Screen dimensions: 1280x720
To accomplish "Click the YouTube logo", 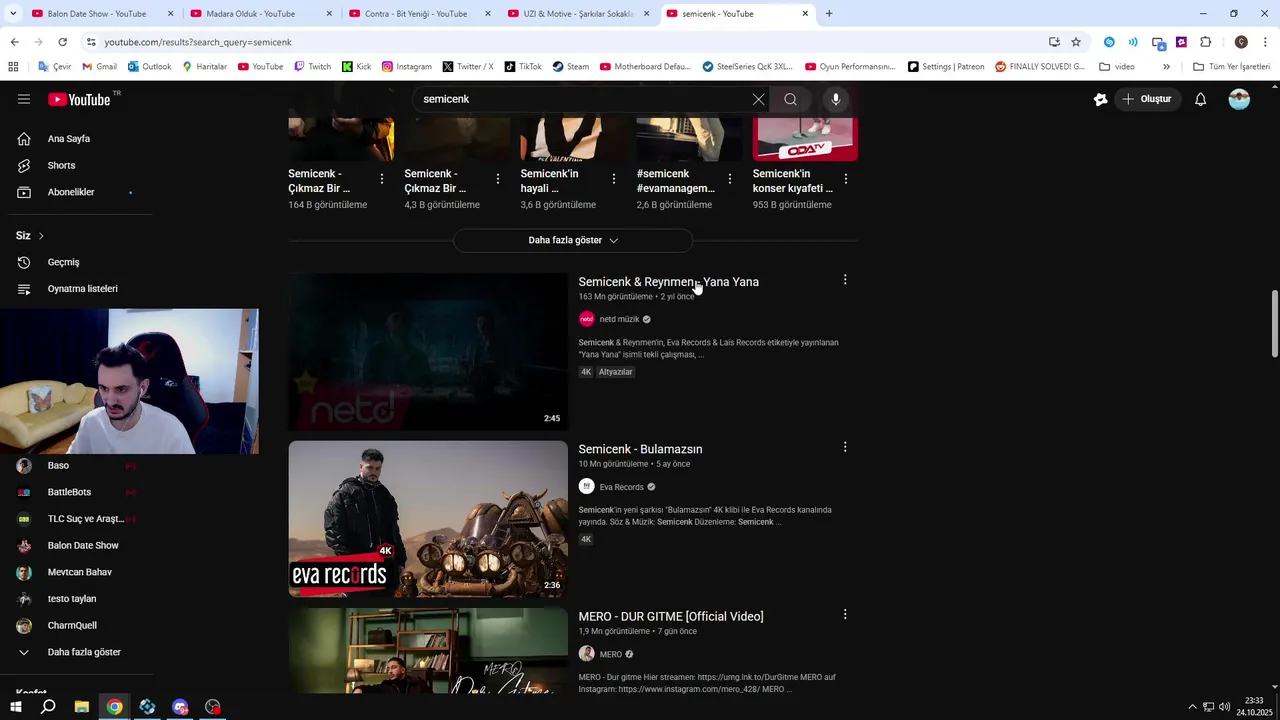I will pos(79,99).
